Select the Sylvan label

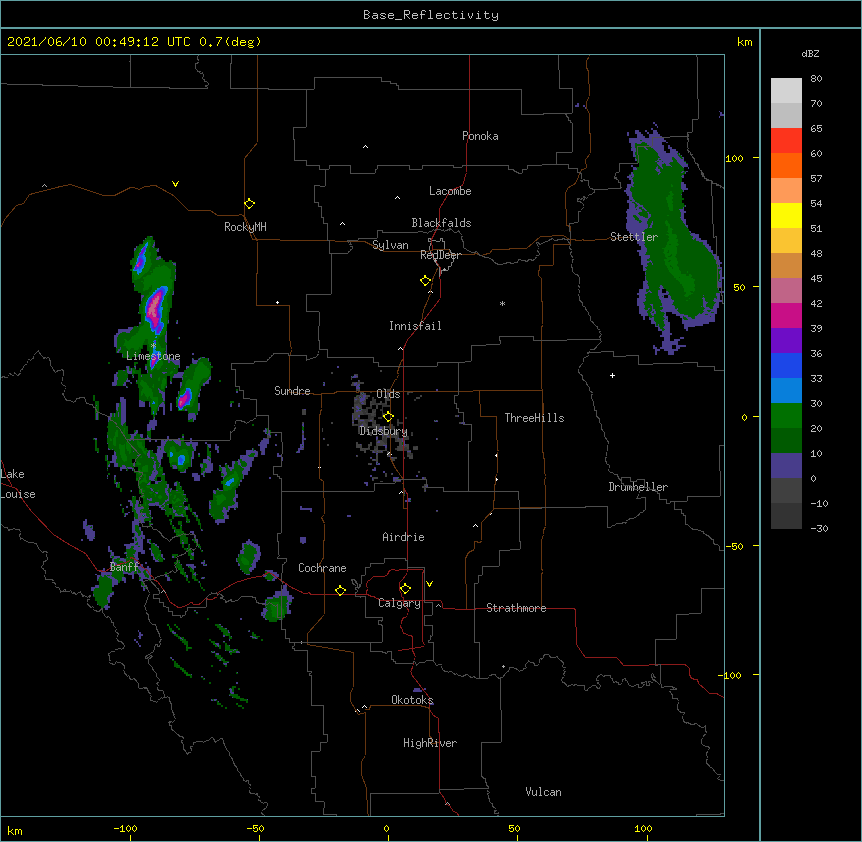[390, 245]
